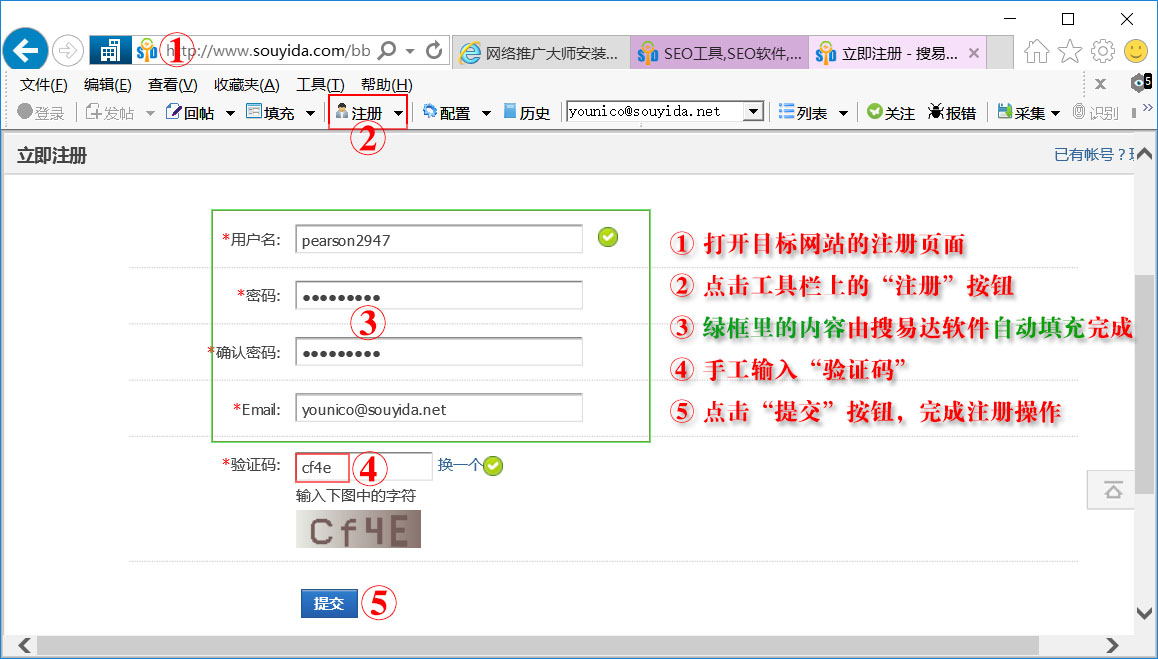The height and width of the screenshot is (659, 1158).
Task: Click the vertical scrollbar thumb
Action: point(1145,384)
